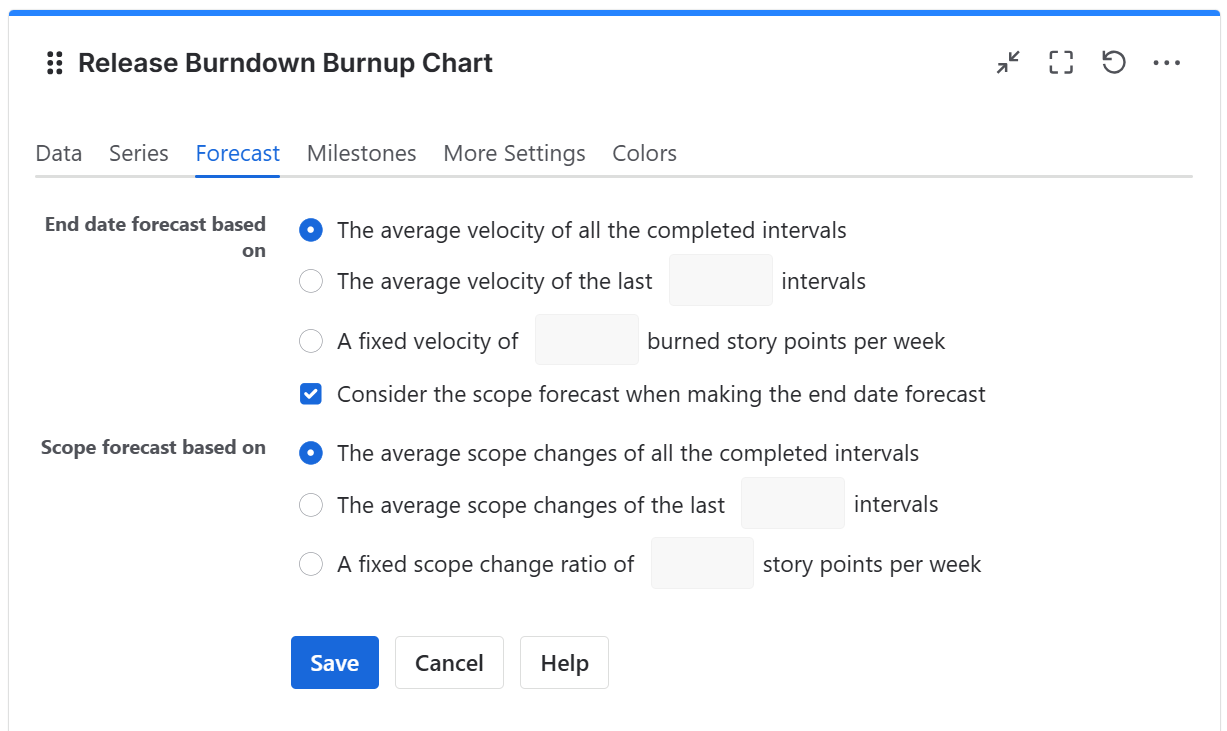Click the scope change ratio input field
This screenshot has height=731, width=1227.
point(702,563)
